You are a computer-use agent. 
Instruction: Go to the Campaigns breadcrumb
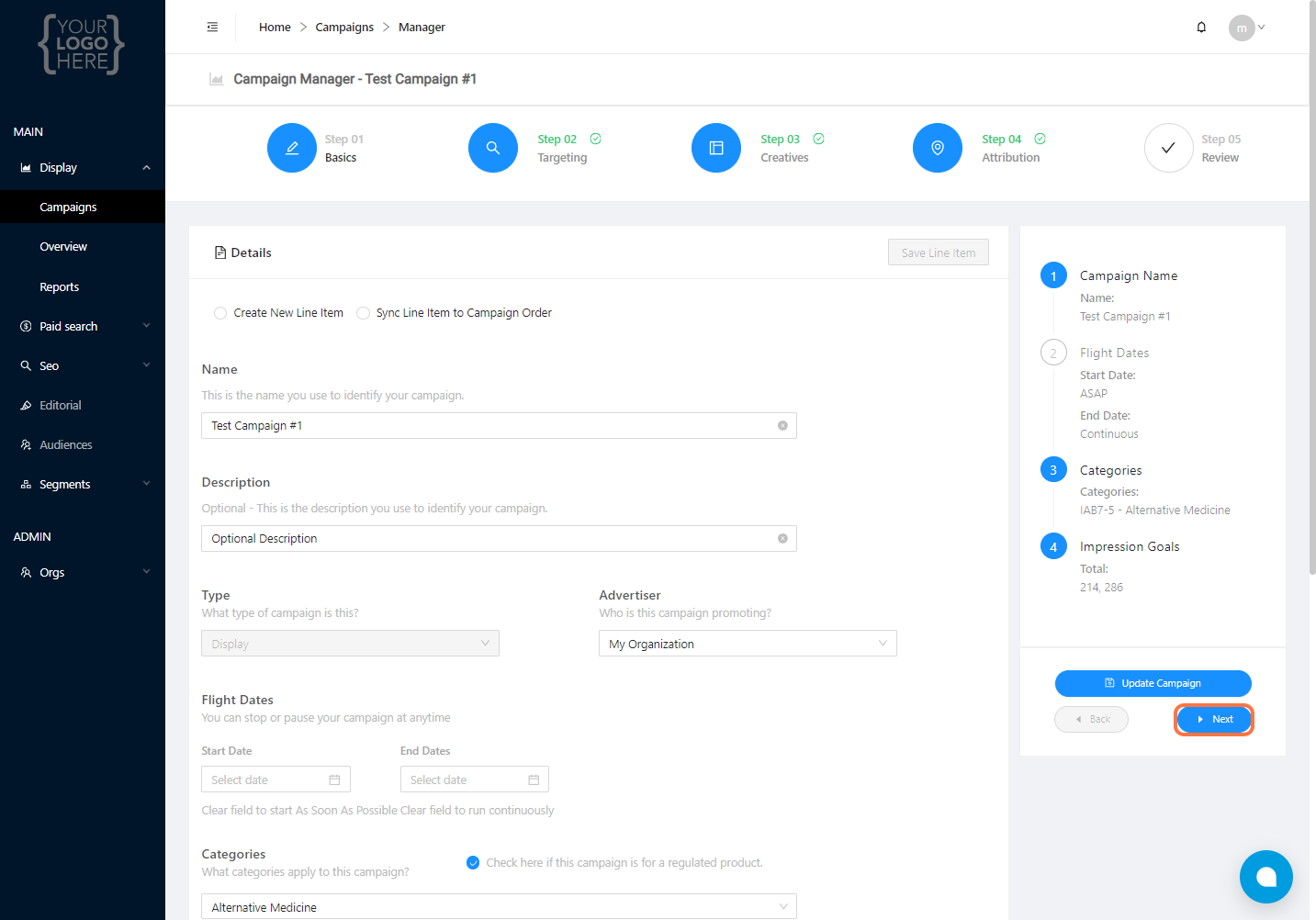tap(344, 28)
